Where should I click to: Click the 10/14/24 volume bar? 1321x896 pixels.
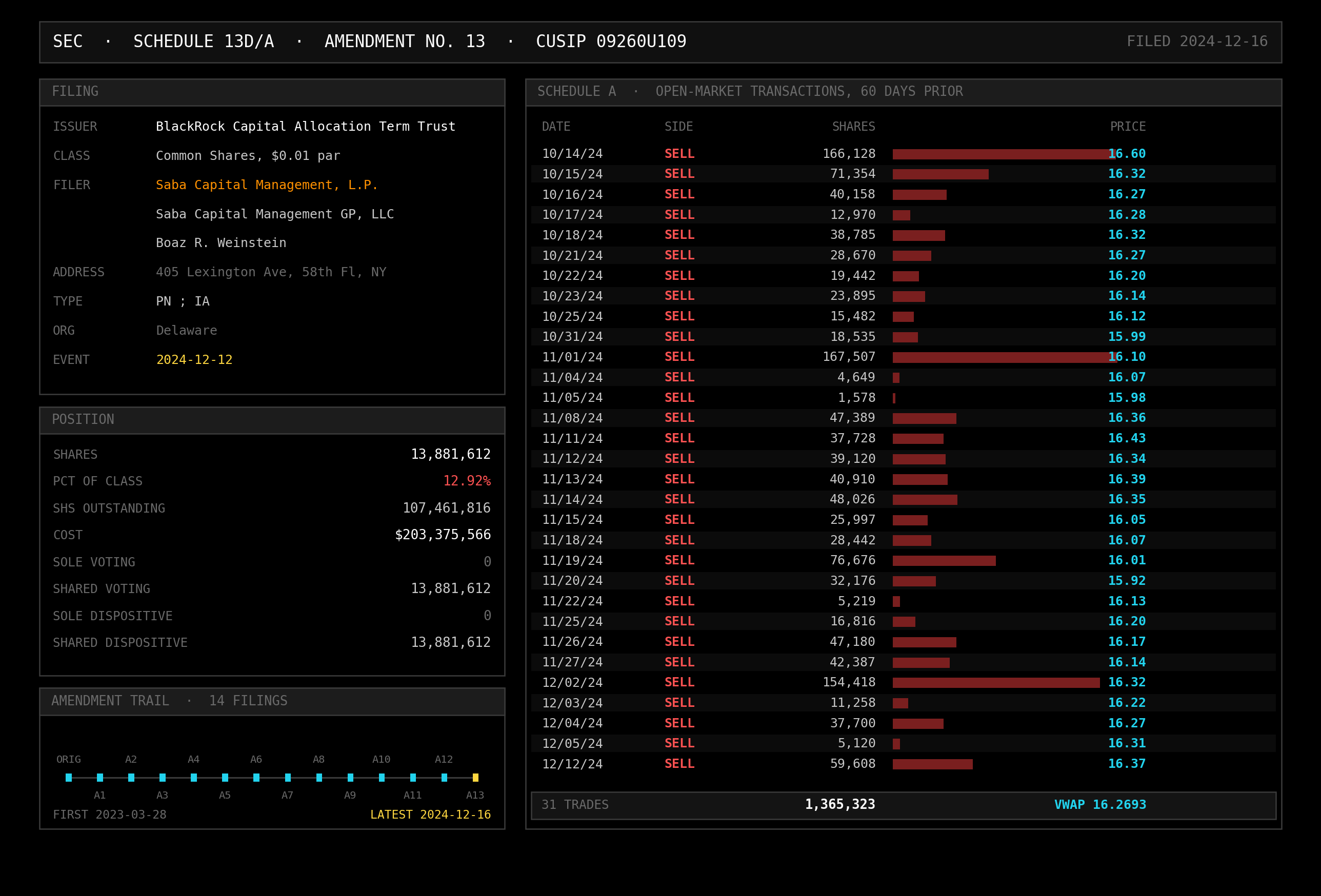[1004, 154]
